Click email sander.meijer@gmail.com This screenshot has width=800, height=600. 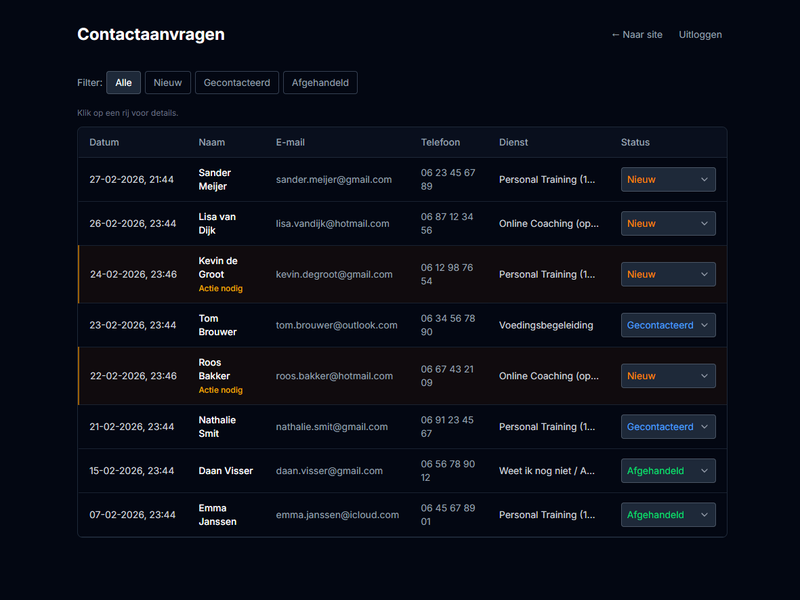pyautogui.click(x=334, y=180)
